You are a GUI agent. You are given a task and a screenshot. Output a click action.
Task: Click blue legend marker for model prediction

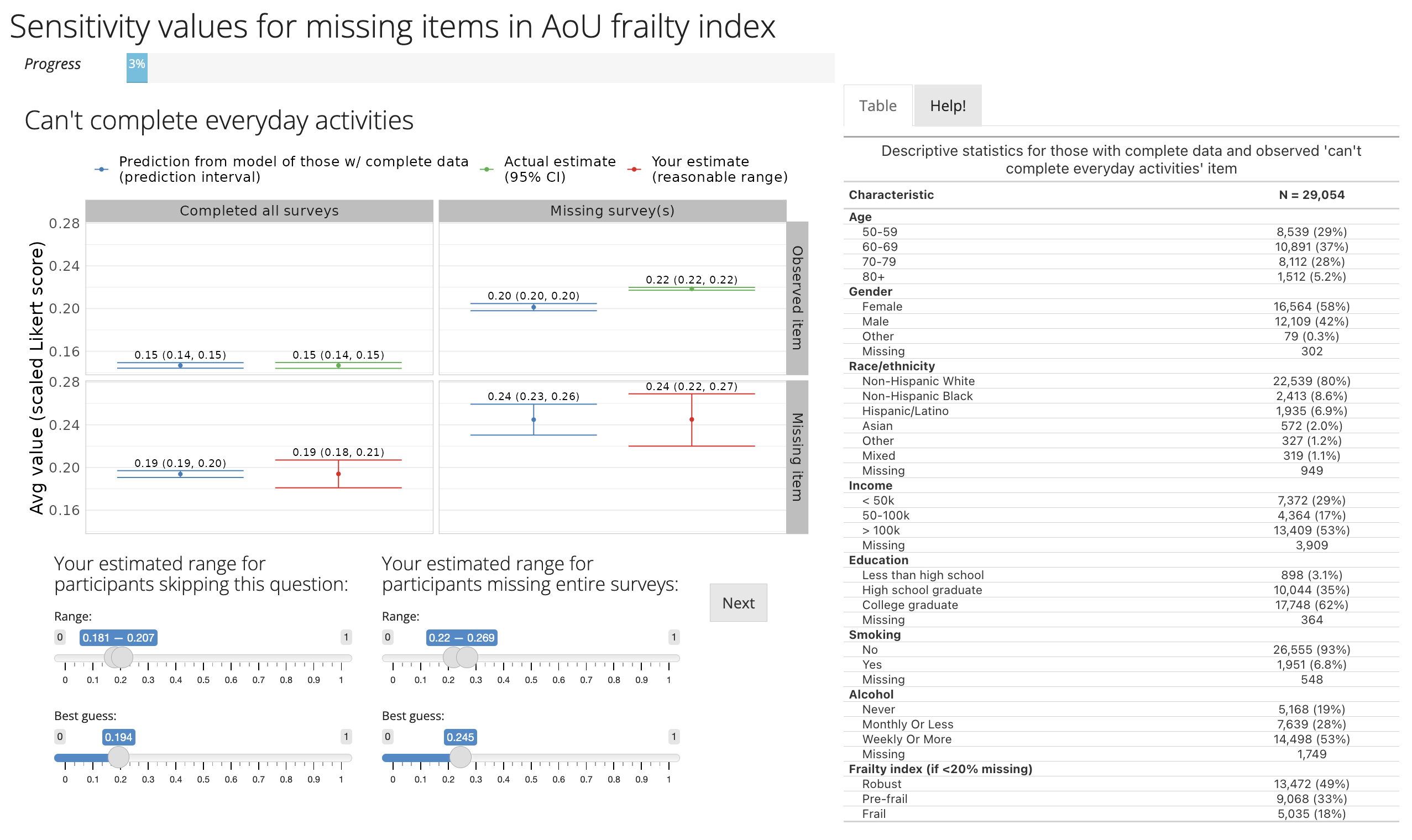[101, 169]
